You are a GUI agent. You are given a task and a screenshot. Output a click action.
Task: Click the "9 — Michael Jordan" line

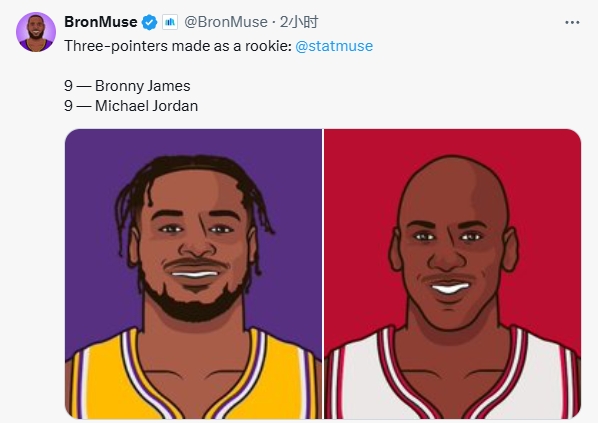(x=131, y=106)
